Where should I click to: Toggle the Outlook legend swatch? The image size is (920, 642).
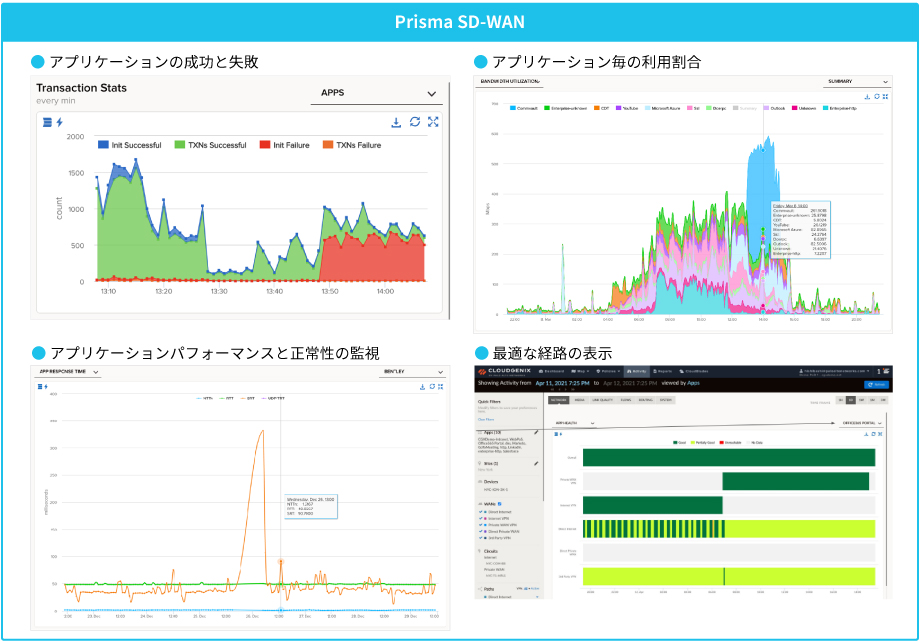(766, 108)
